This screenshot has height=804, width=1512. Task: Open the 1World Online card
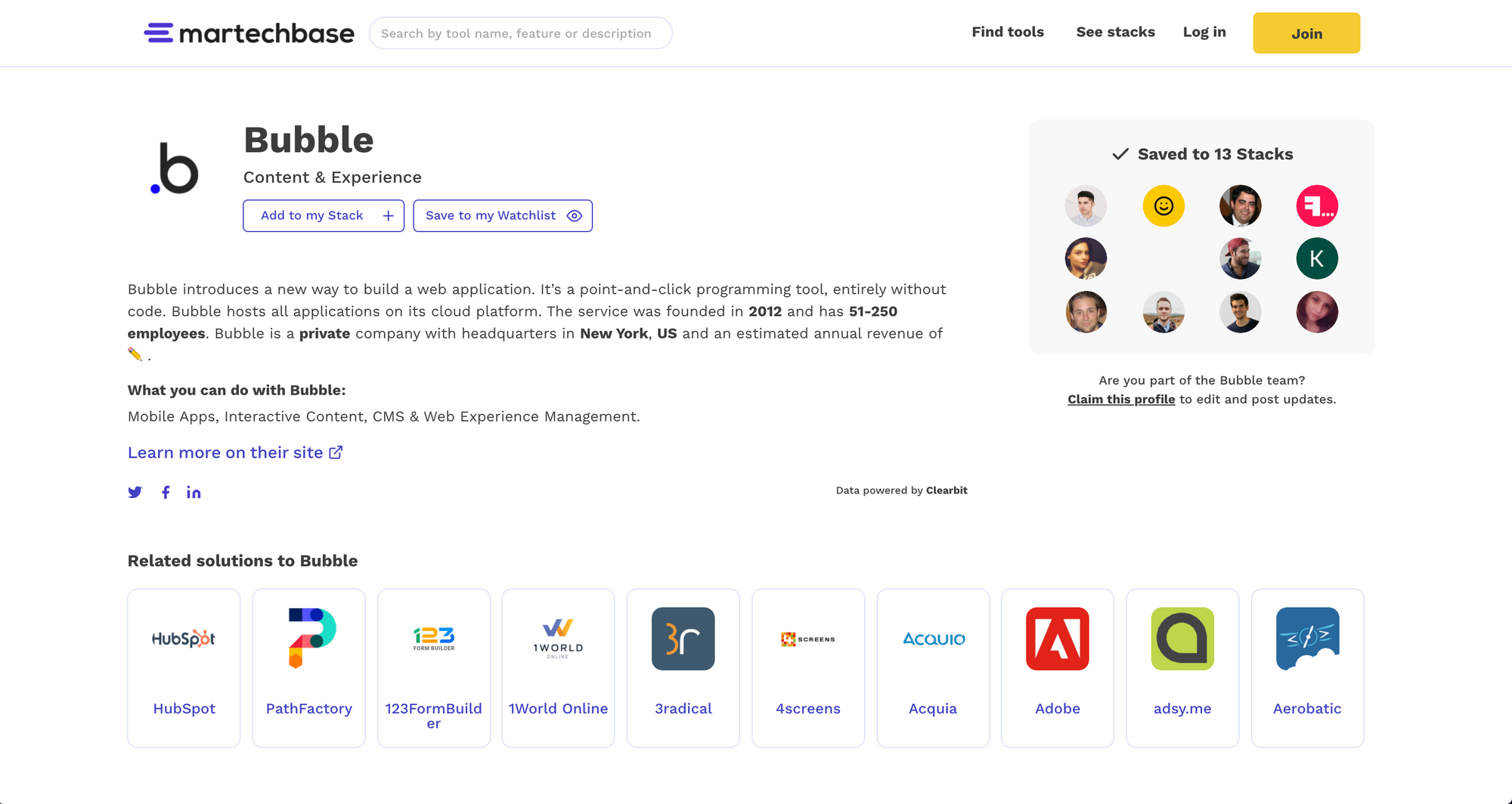[558, 668]
